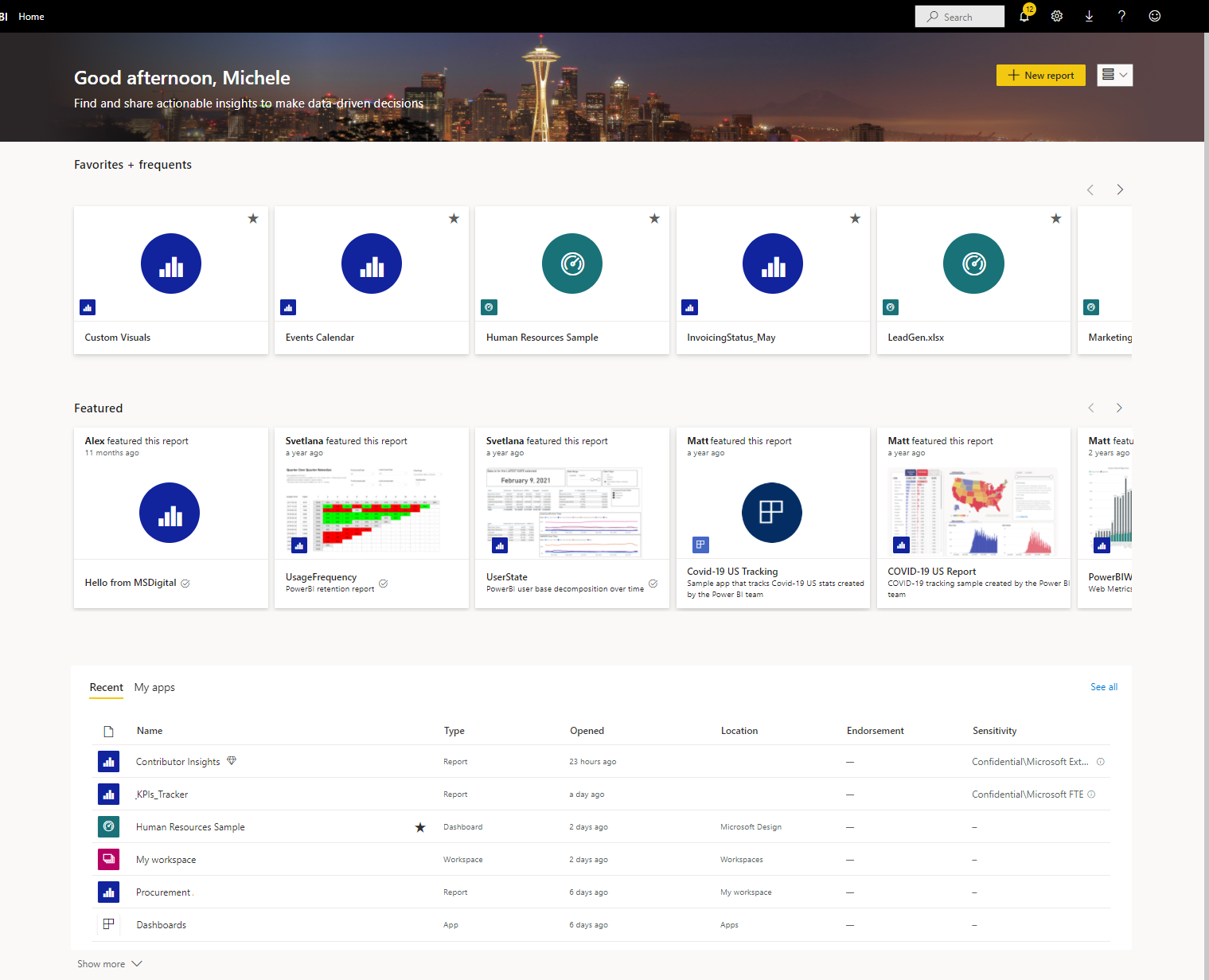
Task: Click info icon next to Confidential\Microsoft Ext
Action: [x=1101, y=762]
